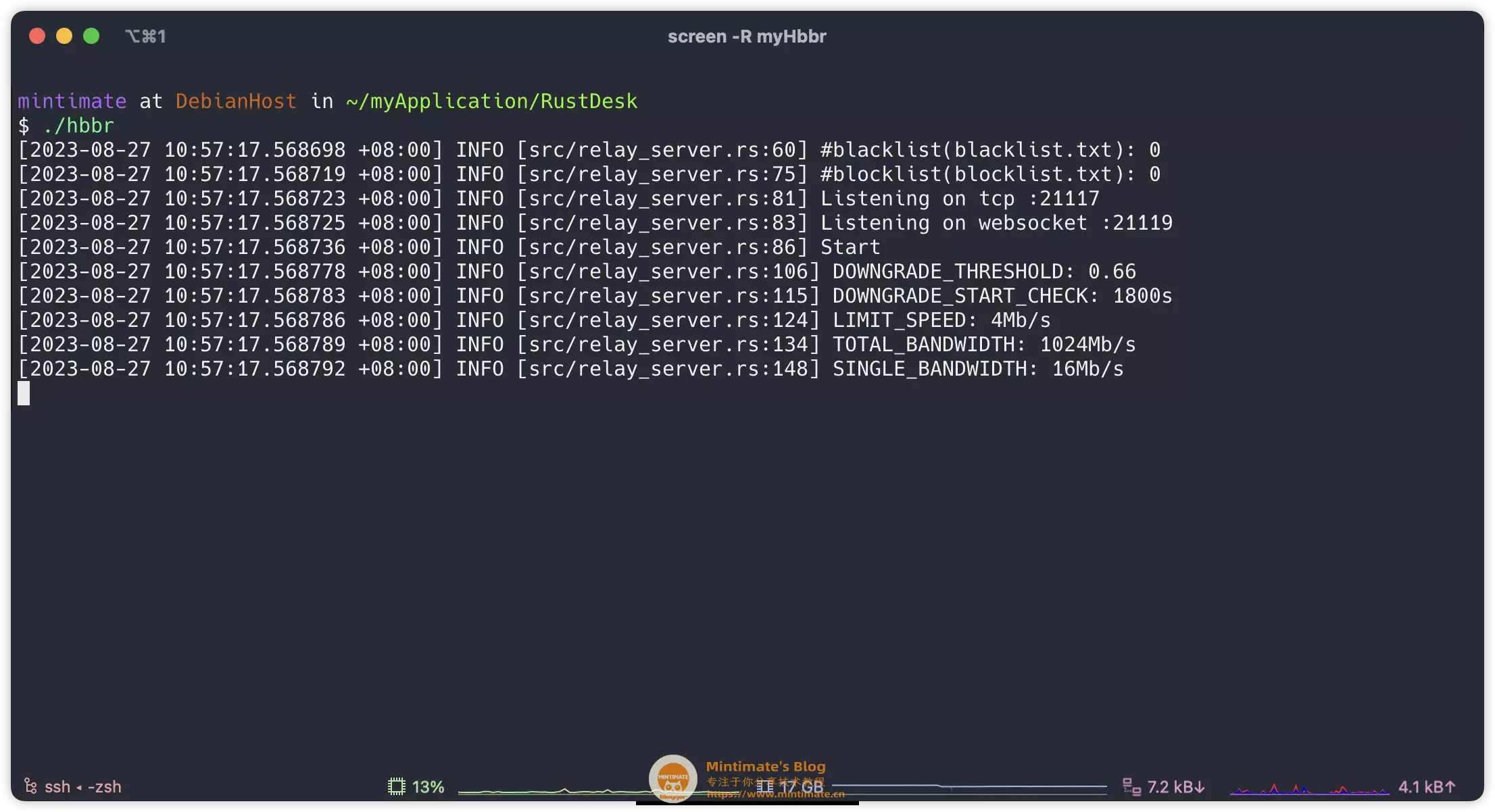Click the 'DOWNGRADE_THRESHOLD: 0.66' log message
The width and height of the screenshot is (1495, 812).
click(x=984, y=272)
